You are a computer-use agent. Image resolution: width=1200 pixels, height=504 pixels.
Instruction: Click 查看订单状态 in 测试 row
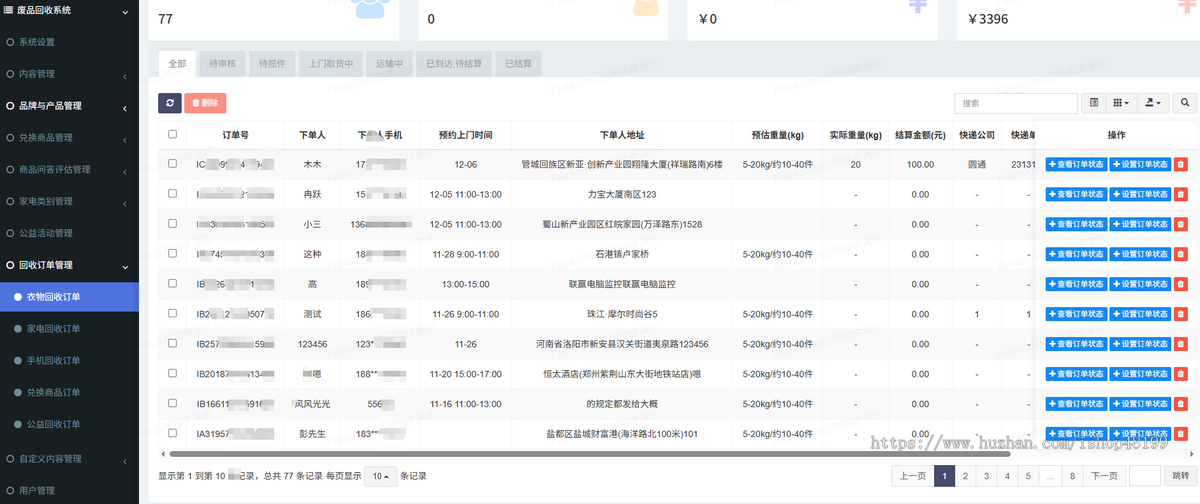1077,315
